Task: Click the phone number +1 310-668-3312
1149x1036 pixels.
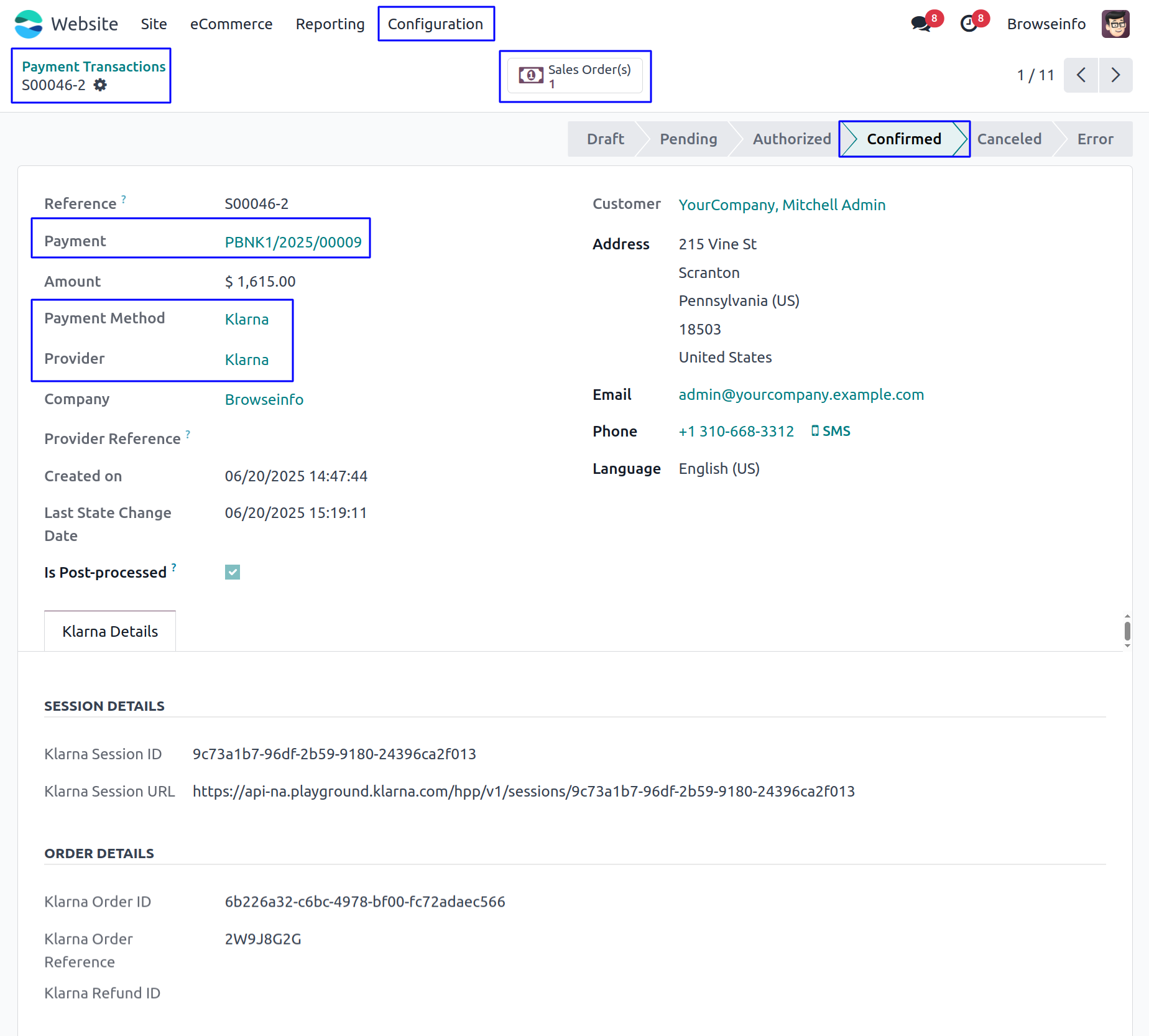Action: (x=736, y=431)
